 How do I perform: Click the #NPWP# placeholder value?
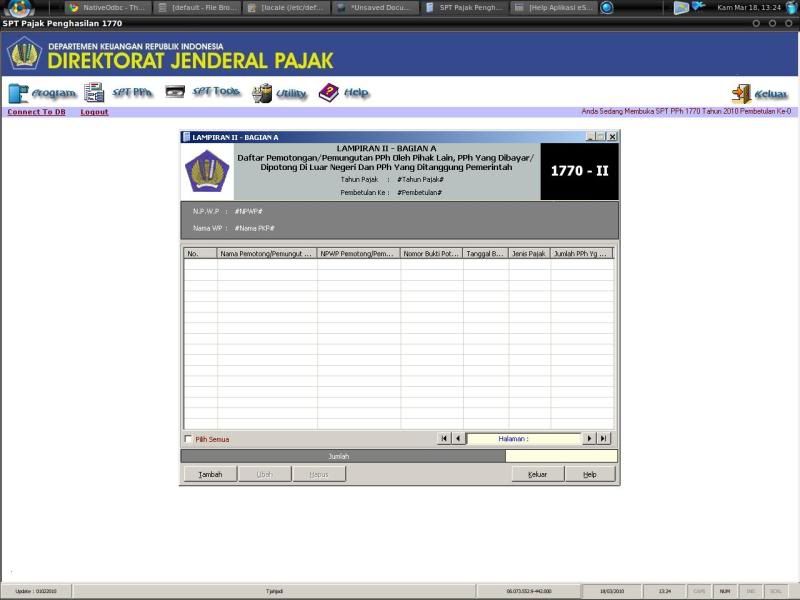click(248, 211)
